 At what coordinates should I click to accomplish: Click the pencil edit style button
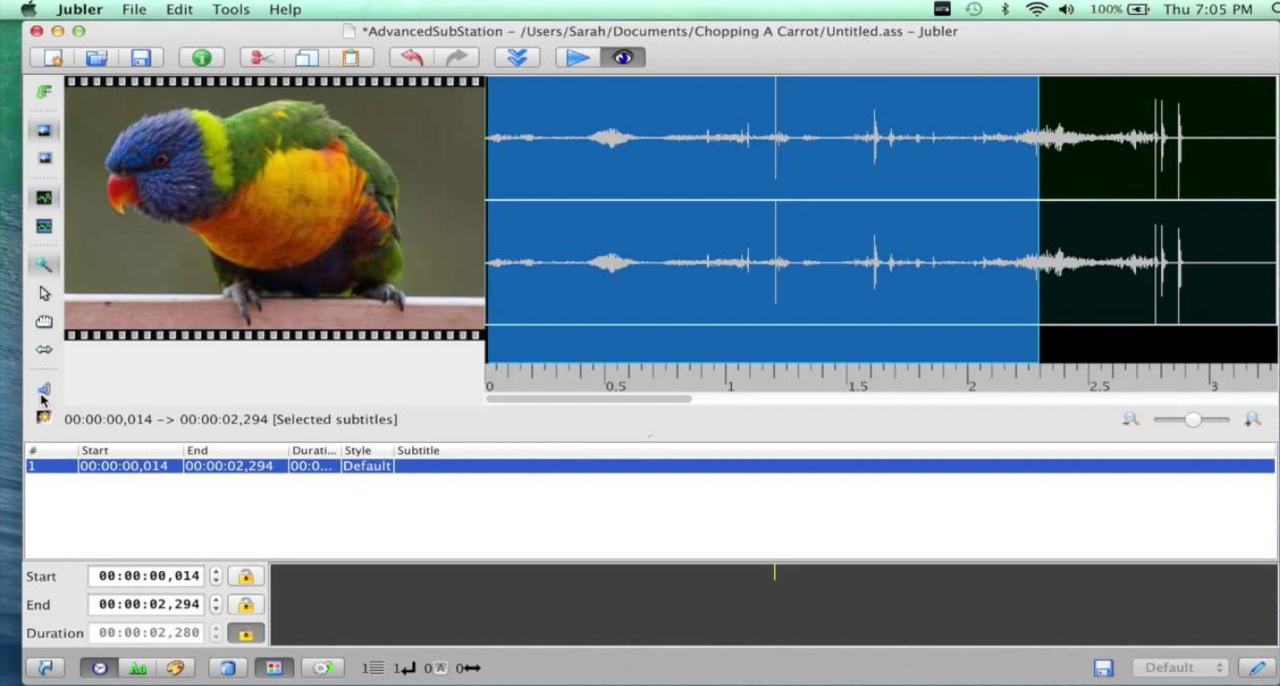click(1257, 667)
